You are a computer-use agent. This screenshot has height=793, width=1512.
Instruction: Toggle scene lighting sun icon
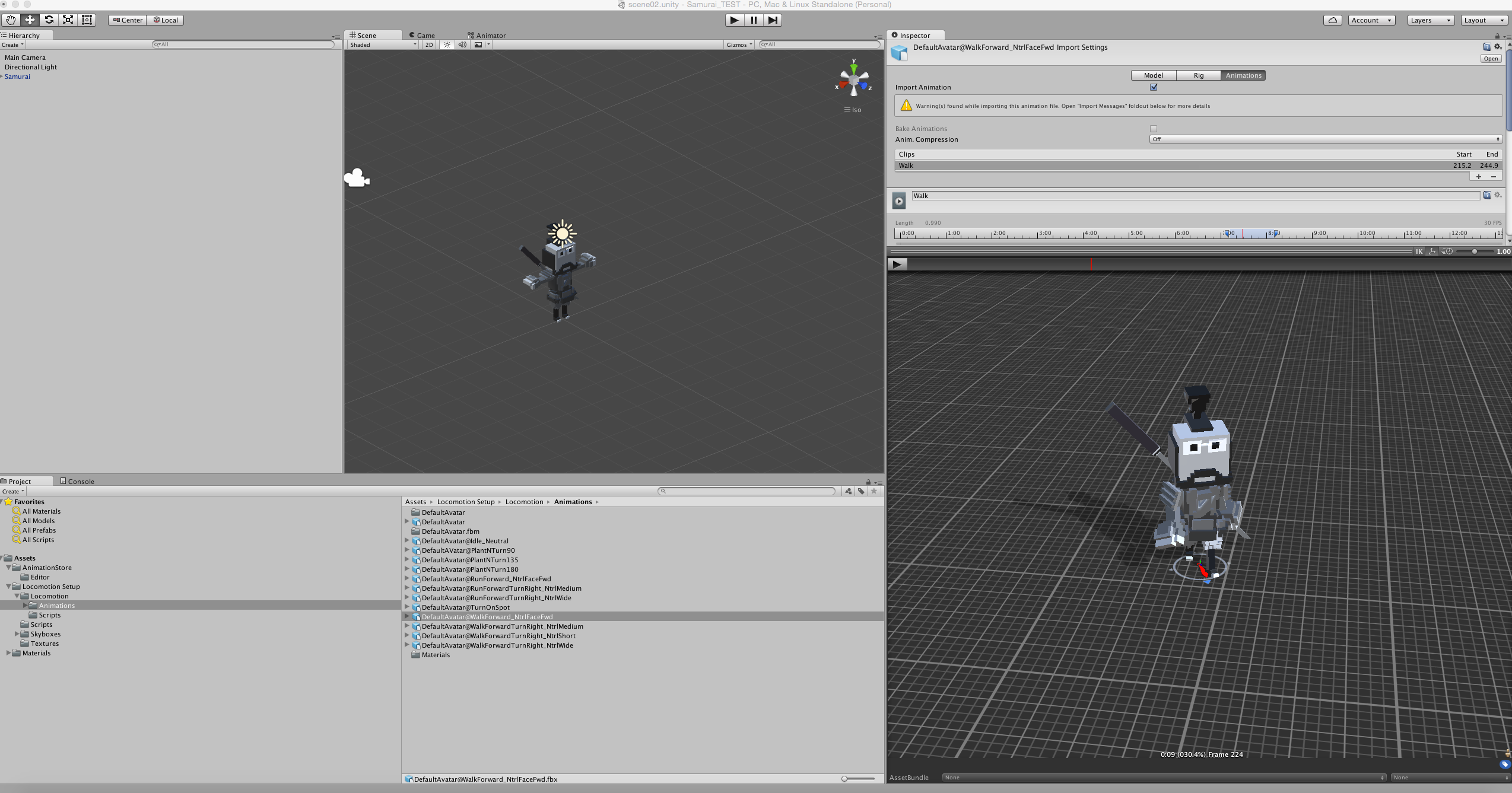tap(447, 44)
